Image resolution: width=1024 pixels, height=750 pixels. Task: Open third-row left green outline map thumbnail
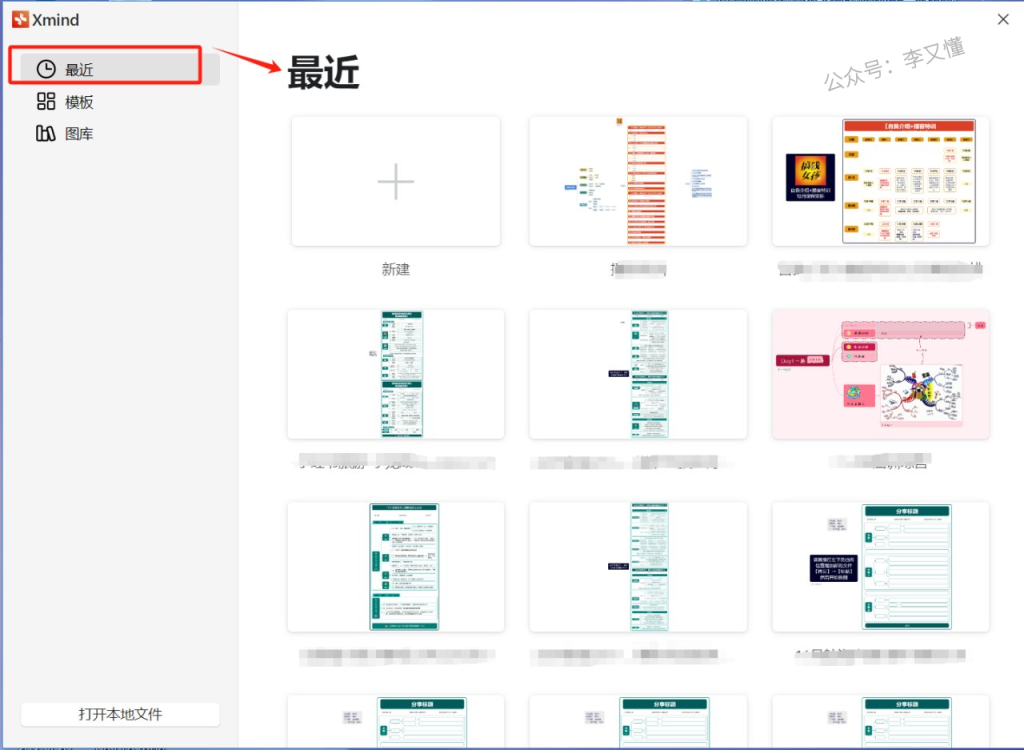pos(396,567)
